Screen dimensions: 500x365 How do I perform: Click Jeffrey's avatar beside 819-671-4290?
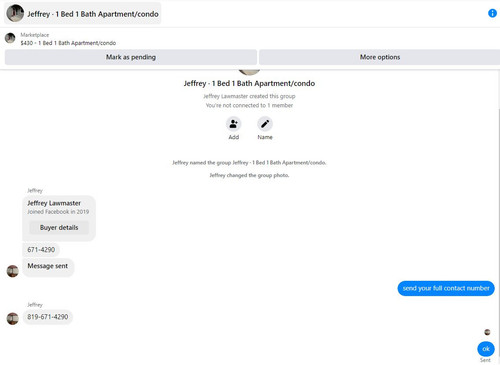pyautogui.click(x=13, y=318)
